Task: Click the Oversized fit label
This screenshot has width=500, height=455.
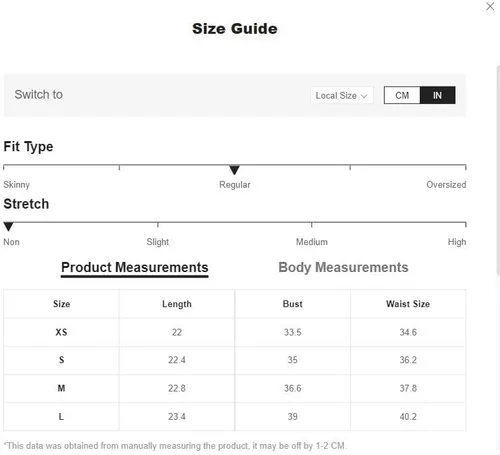Action: pos(446,184)
